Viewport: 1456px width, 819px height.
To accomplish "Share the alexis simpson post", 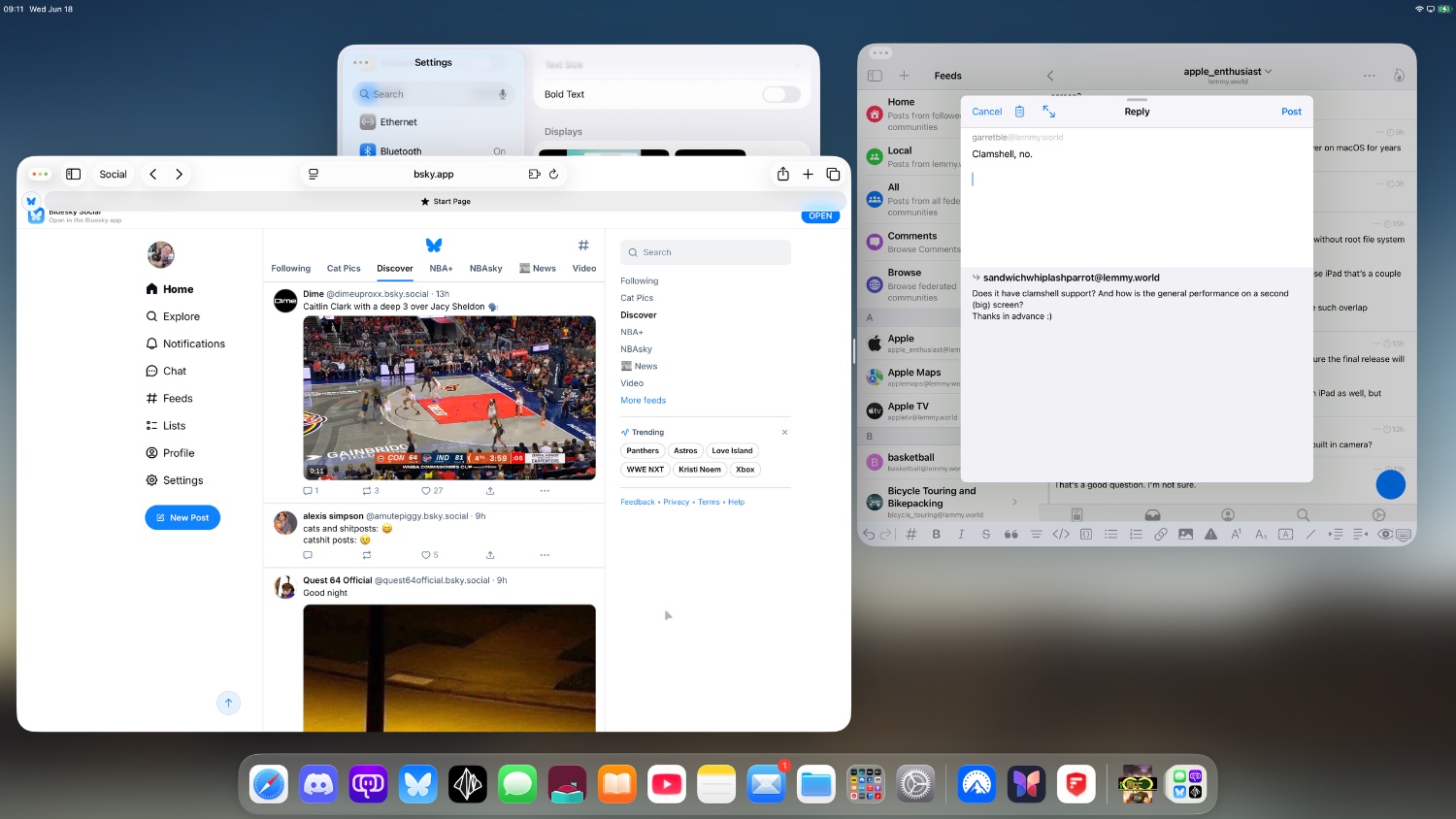I will pyautogui.click(x=490, y=555).
